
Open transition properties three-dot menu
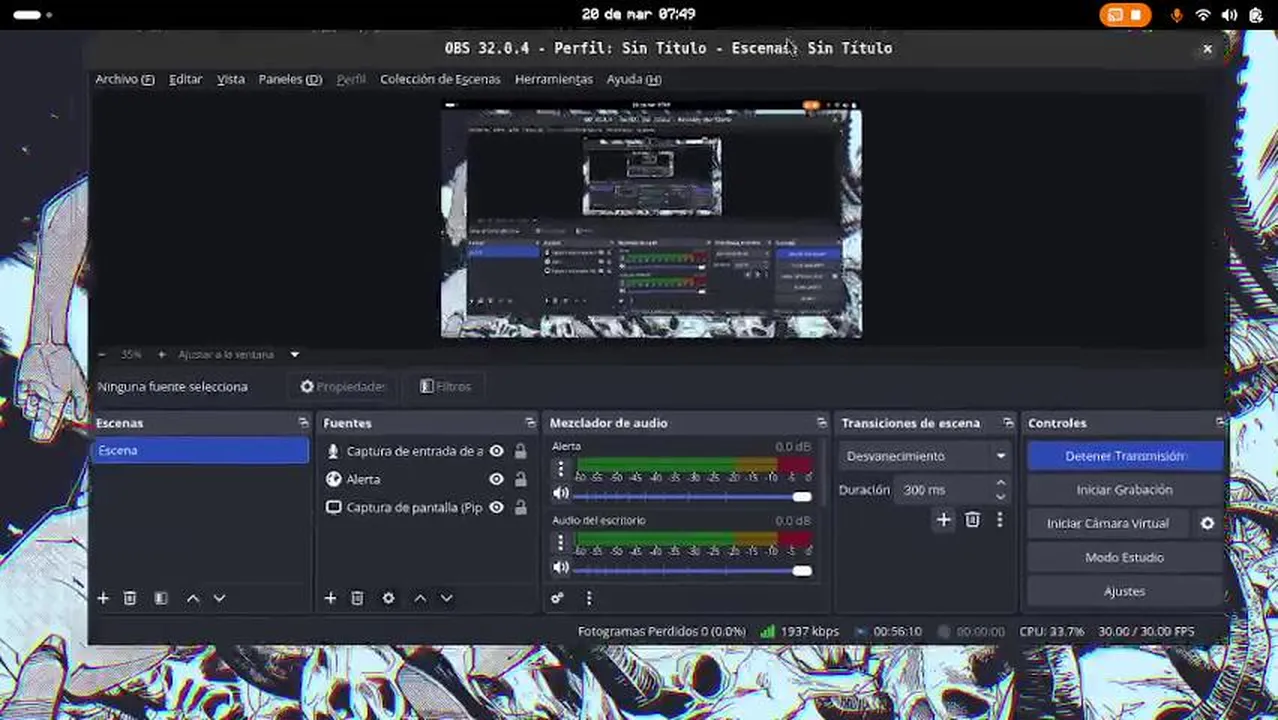click(999, 520)
